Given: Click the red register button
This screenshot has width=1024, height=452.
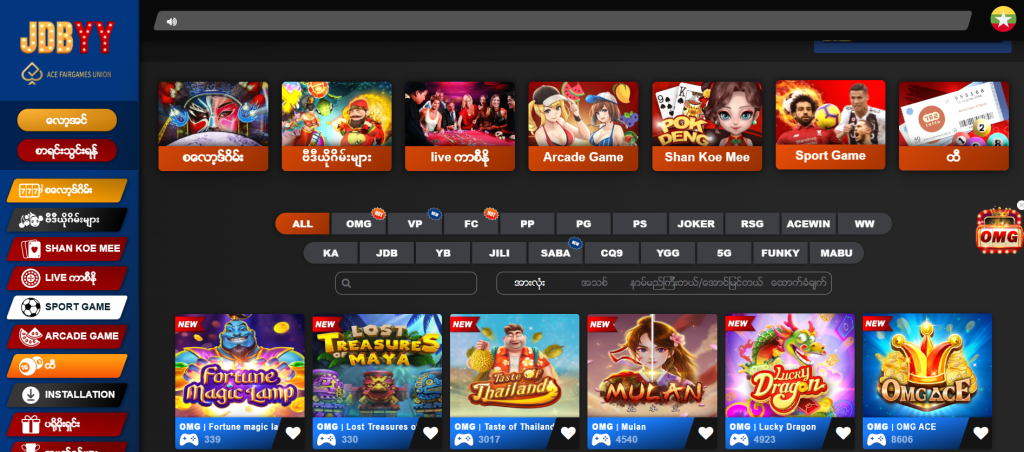Looking at the screenshot, I should [67, 151].
